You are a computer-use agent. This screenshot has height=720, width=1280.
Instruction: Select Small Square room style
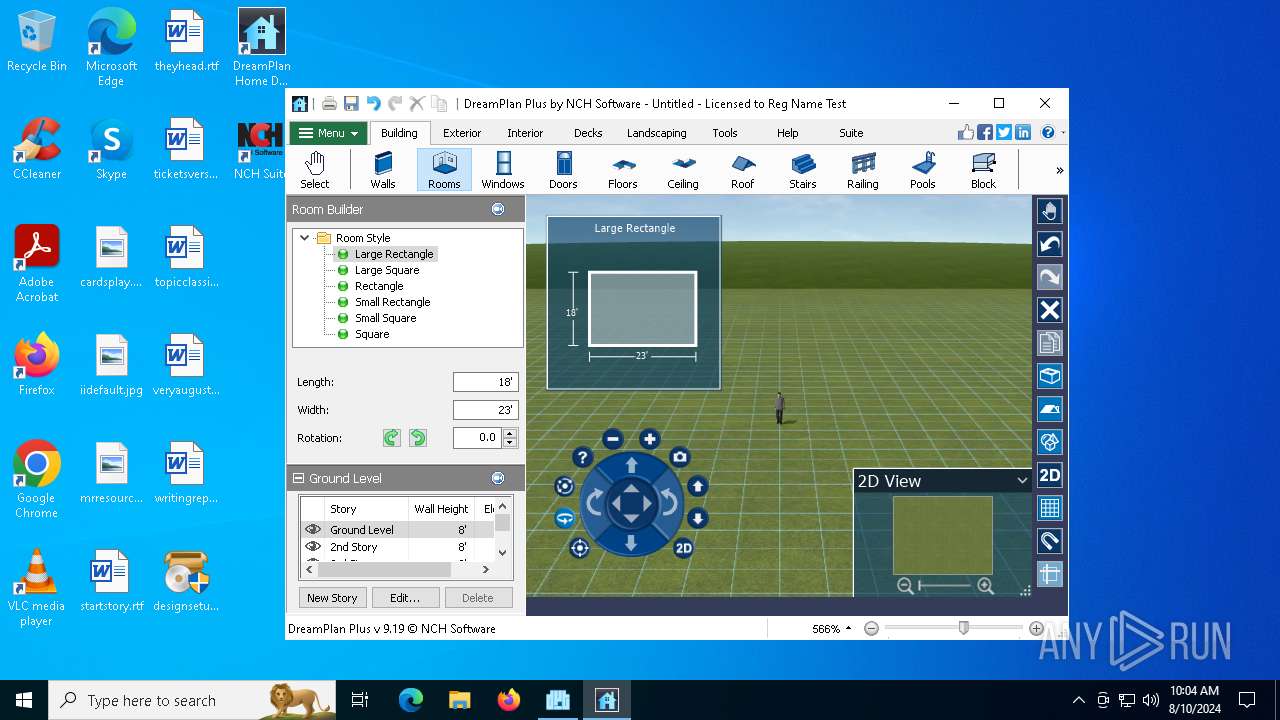[x=385, y=318]
